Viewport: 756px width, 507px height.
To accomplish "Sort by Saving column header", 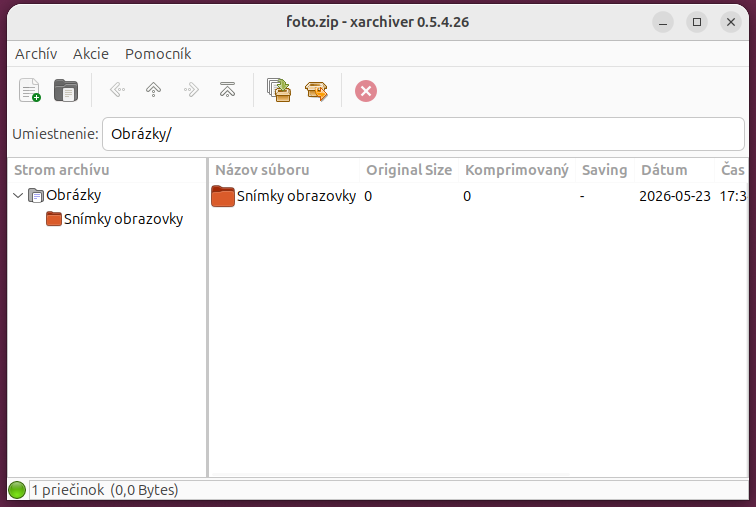I will [605, 170].
